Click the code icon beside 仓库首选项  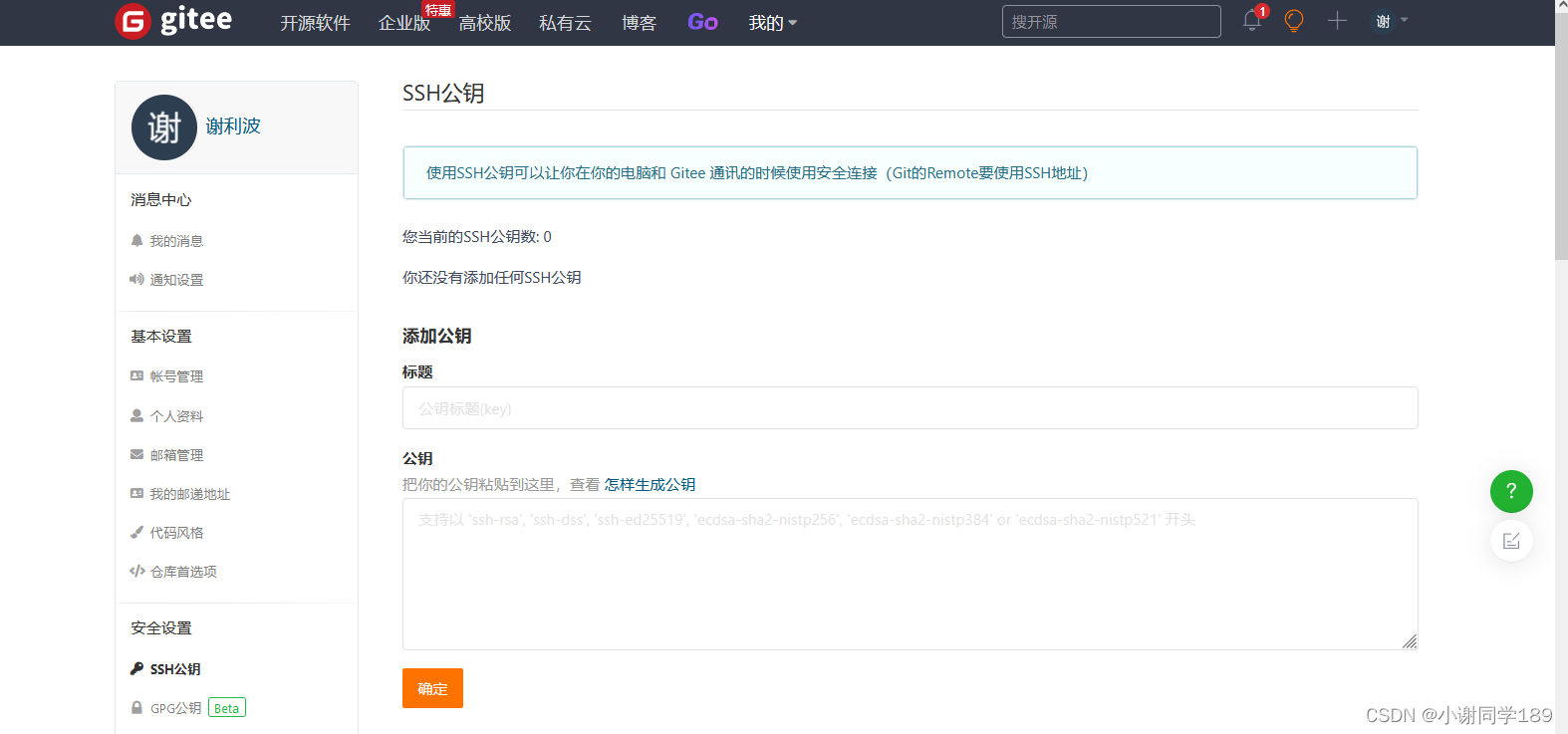click(137, 571)
